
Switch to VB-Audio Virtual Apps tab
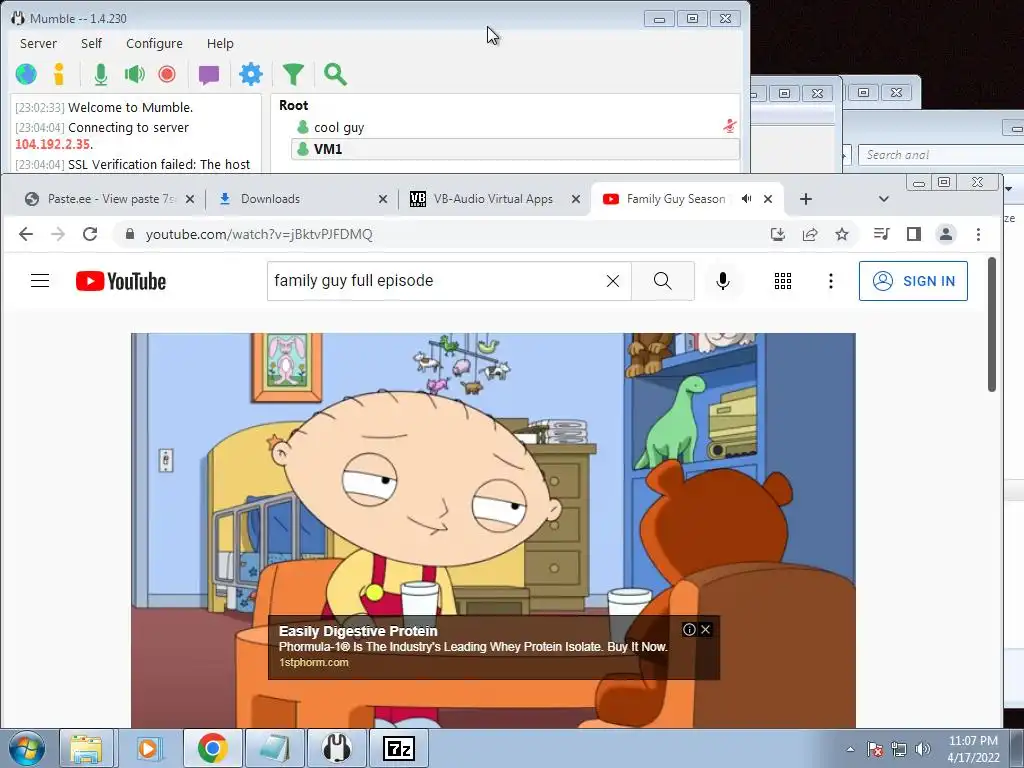492,199
